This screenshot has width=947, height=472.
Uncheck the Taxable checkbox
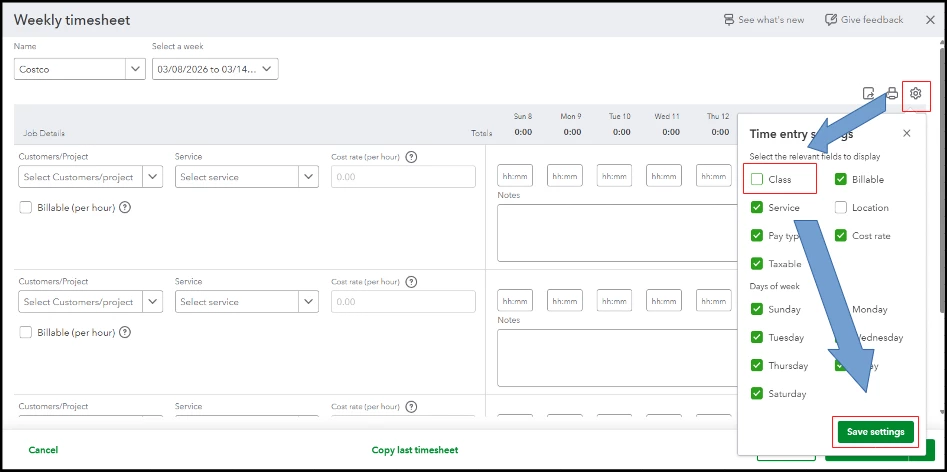coord(757,264)
